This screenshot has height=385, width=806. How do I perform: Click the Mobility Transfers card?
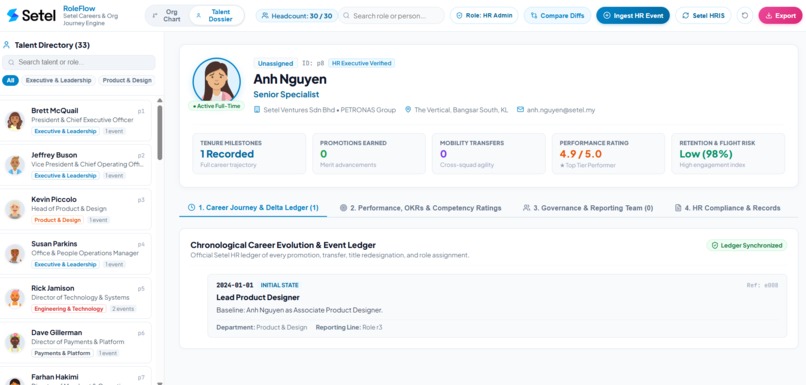click(489, 154)
